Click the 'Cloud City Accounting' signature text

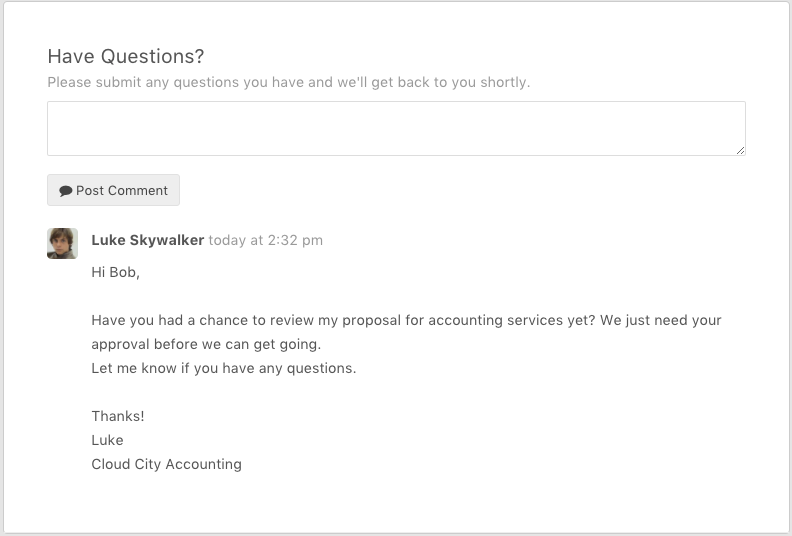166,464
